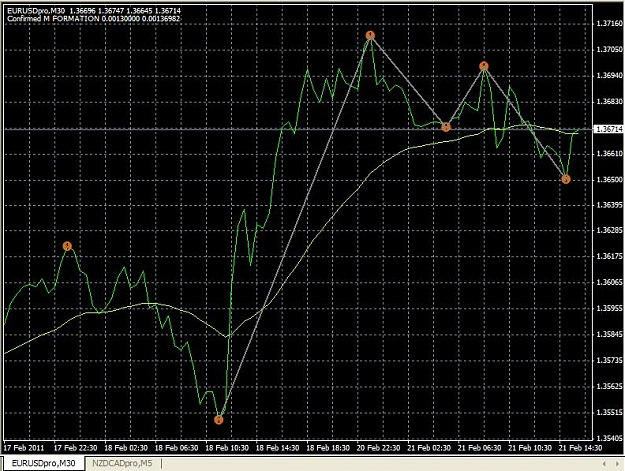Click the 18 Feb 06:30 time label
This screenshot has height=471, width=625.
[x=176, y=448]
